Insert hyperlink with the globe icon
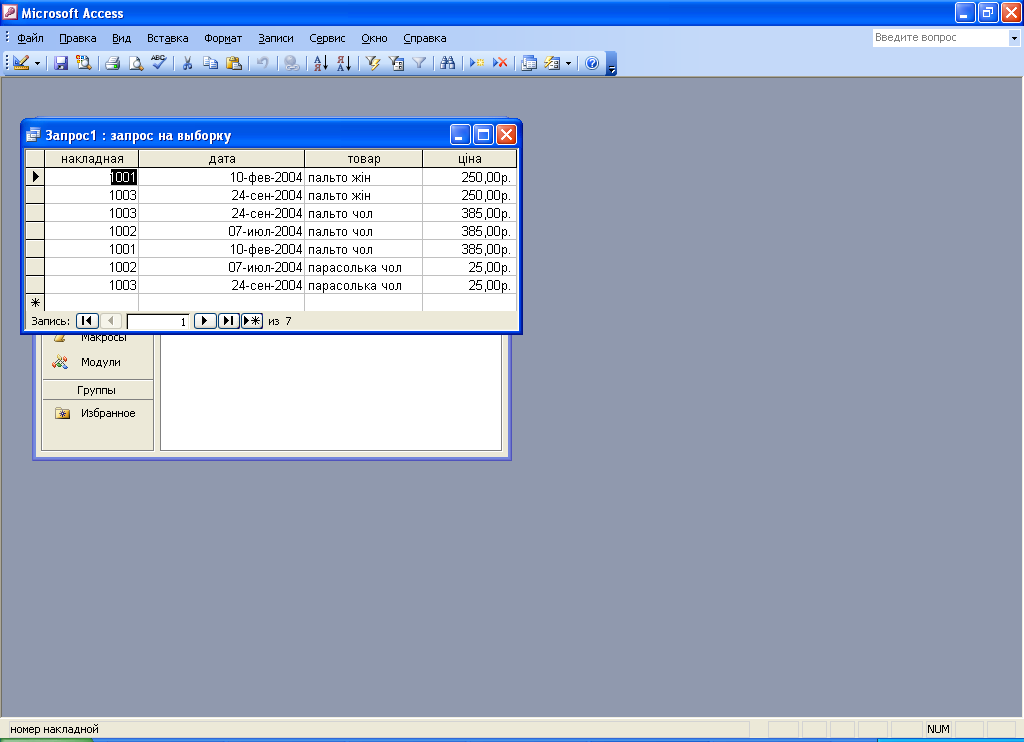This screenshot has width=1024, height=742. [292, 63]
